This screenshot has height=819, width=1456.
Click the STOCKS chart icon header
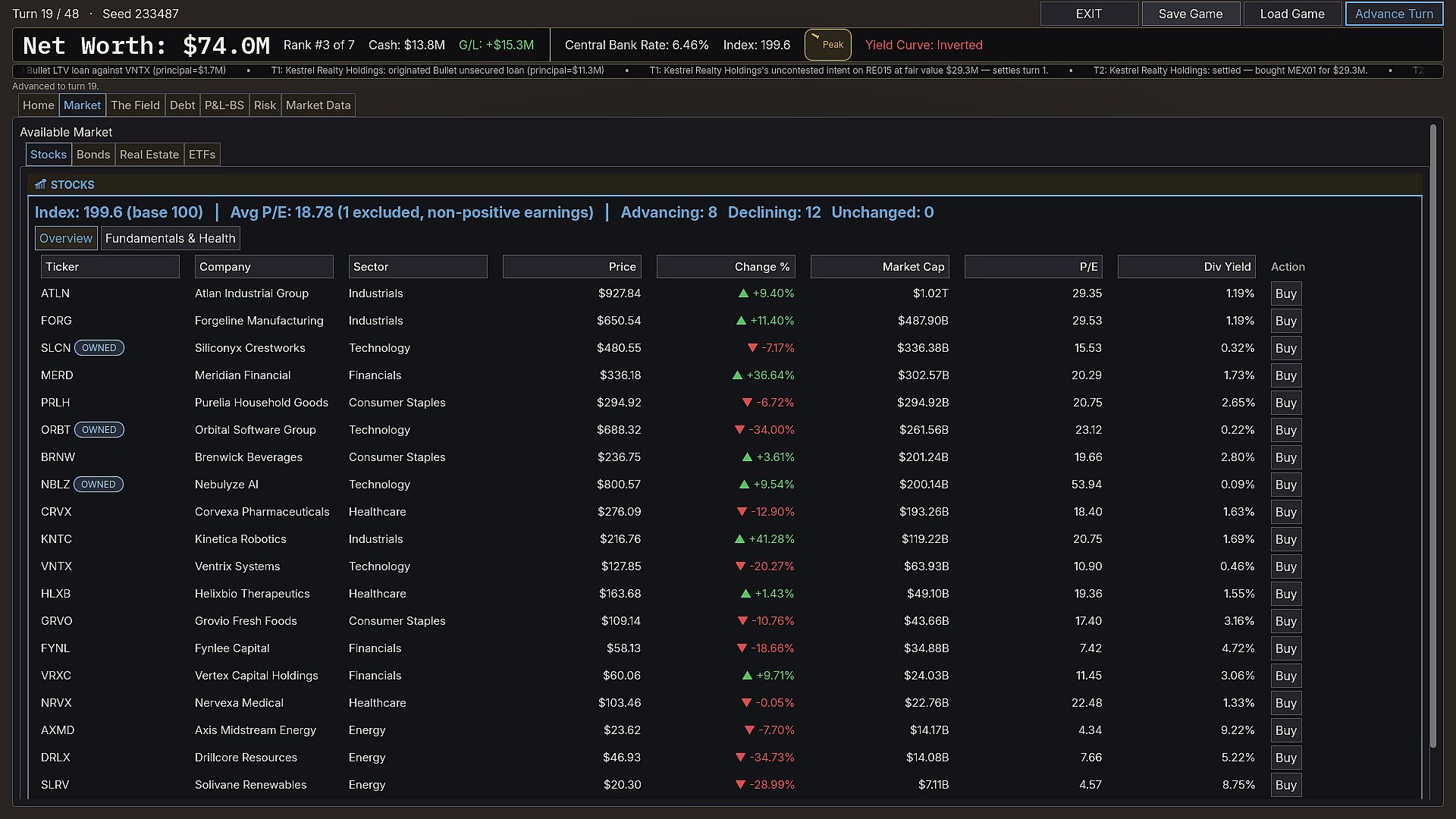40,184
